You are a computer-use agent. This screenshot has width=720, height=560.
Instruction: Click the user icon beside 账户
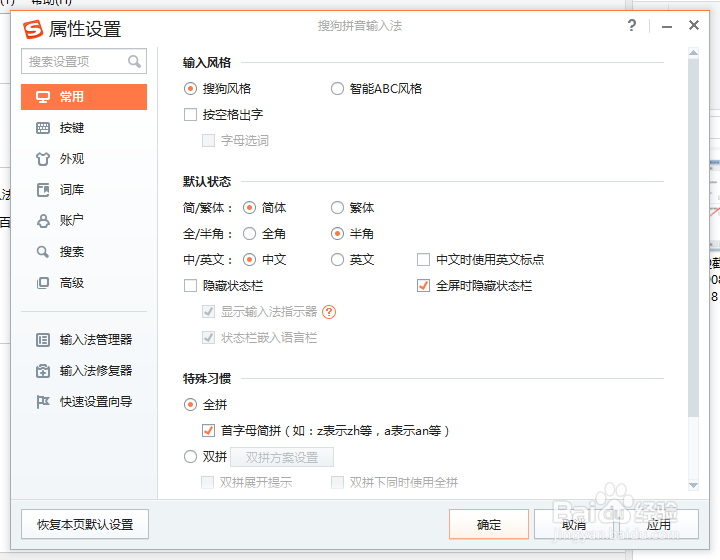tap(43, 221)
